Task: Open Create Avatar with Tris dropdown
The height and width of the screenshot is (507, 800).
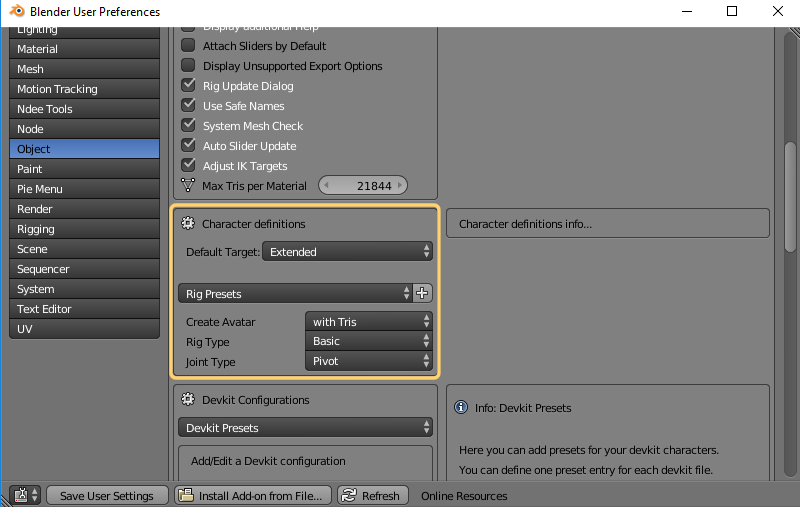Action: (x=368, y=321)
